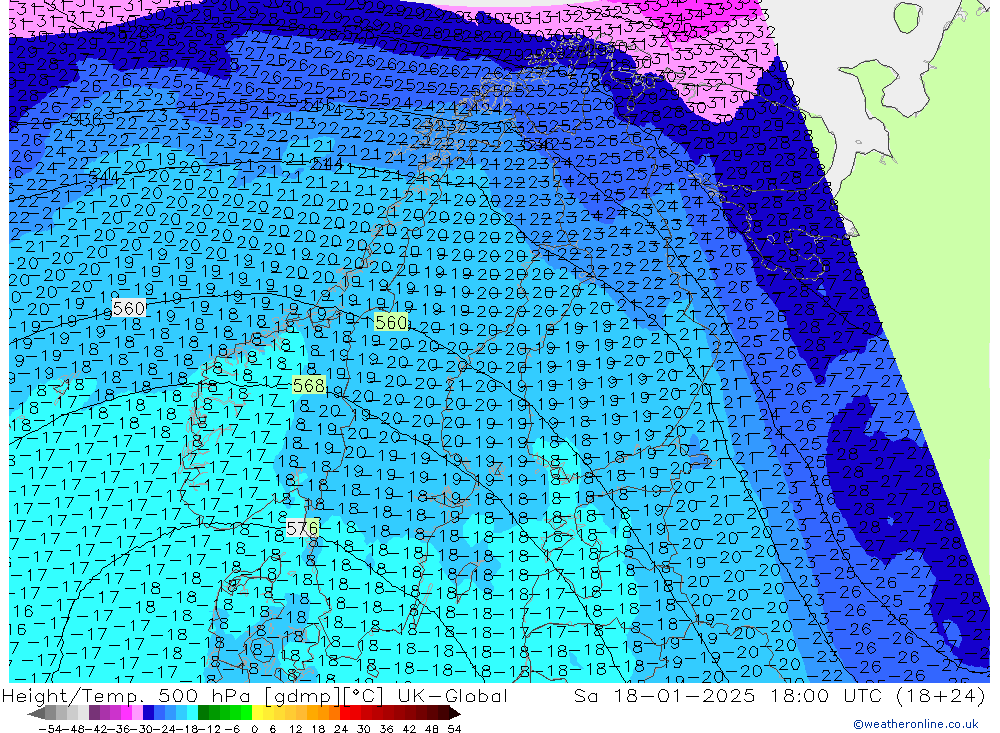Select the dark blue legend swatch above -30
The width and height of the screenshot is (1000, 733).
point(148,714)
